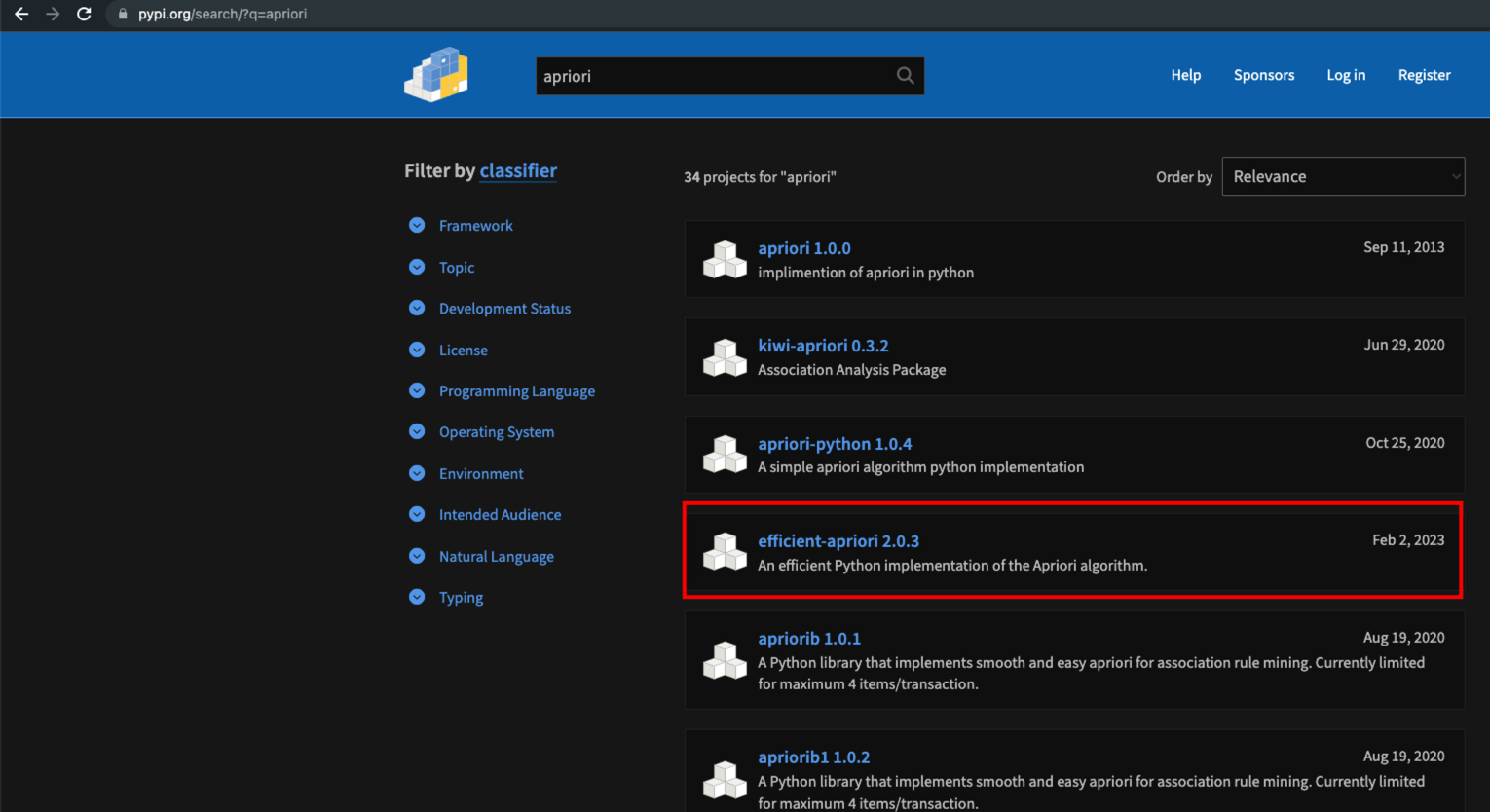Click the License filter label
1490x812 pixels.
[463, 351]
